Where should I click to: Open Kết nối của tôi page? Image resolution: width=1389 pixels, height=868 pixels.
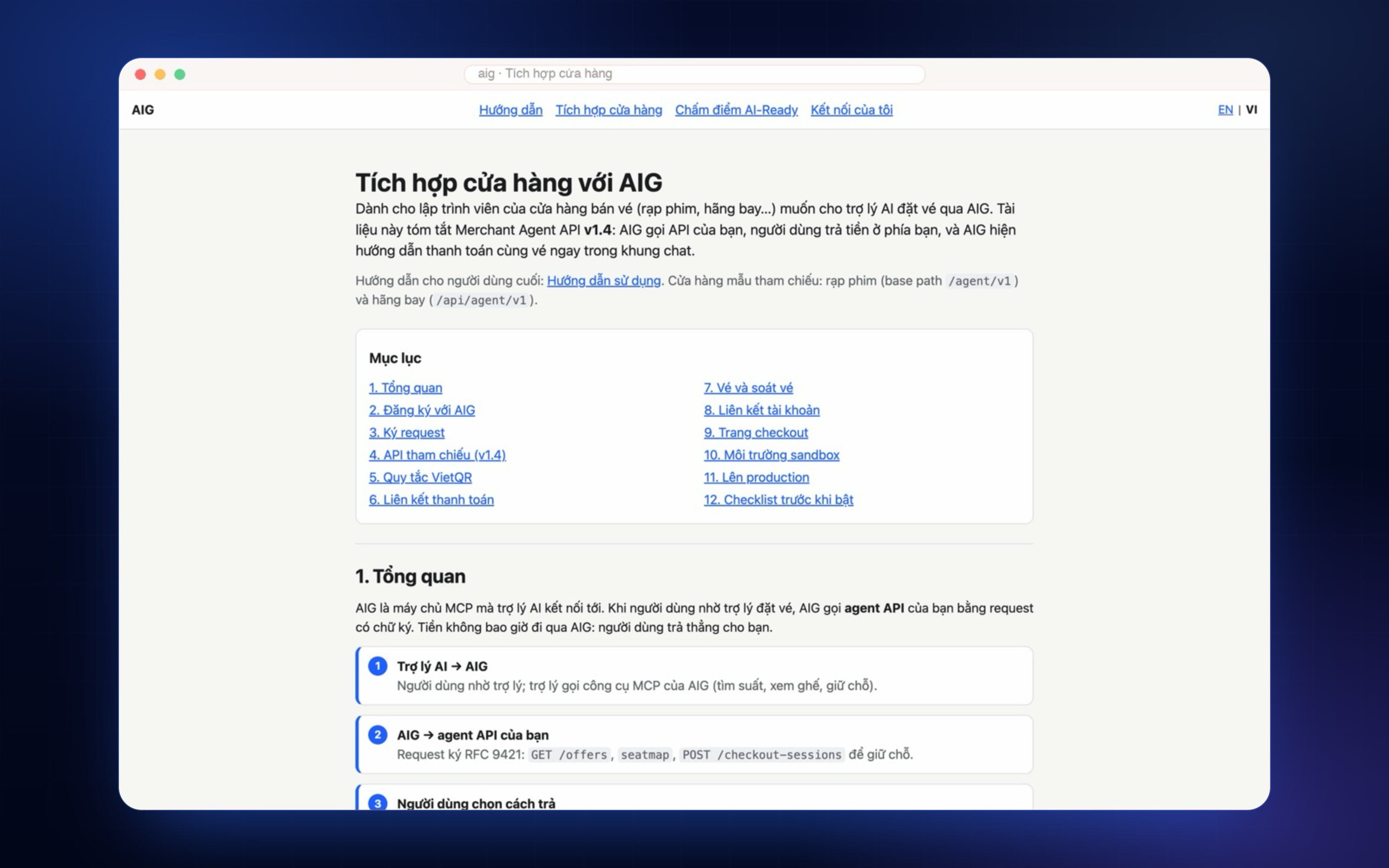pyautogui.click(x=851, y=110)
